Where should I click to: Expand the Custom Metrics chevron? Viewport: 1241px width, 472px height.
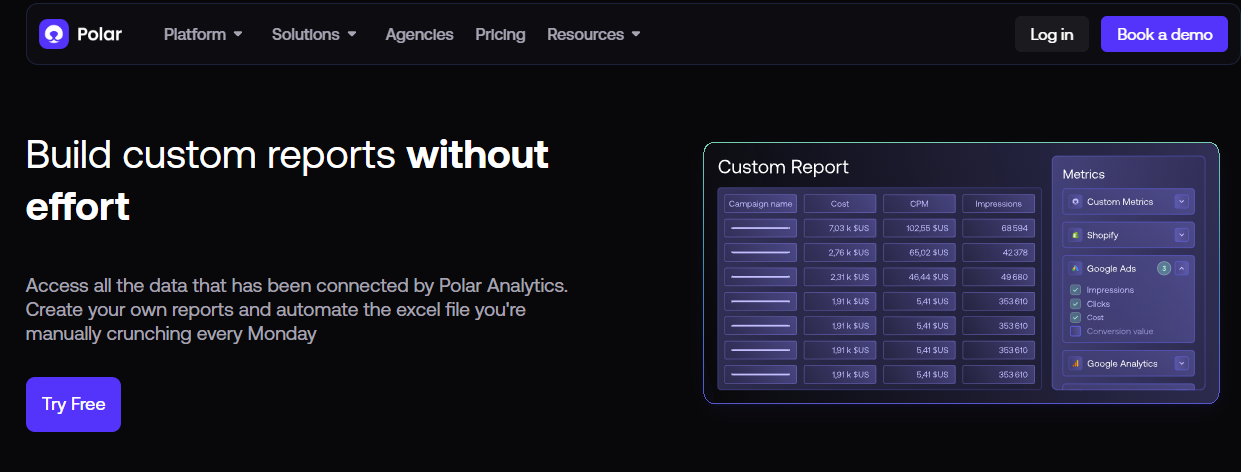click(1181, 202)
